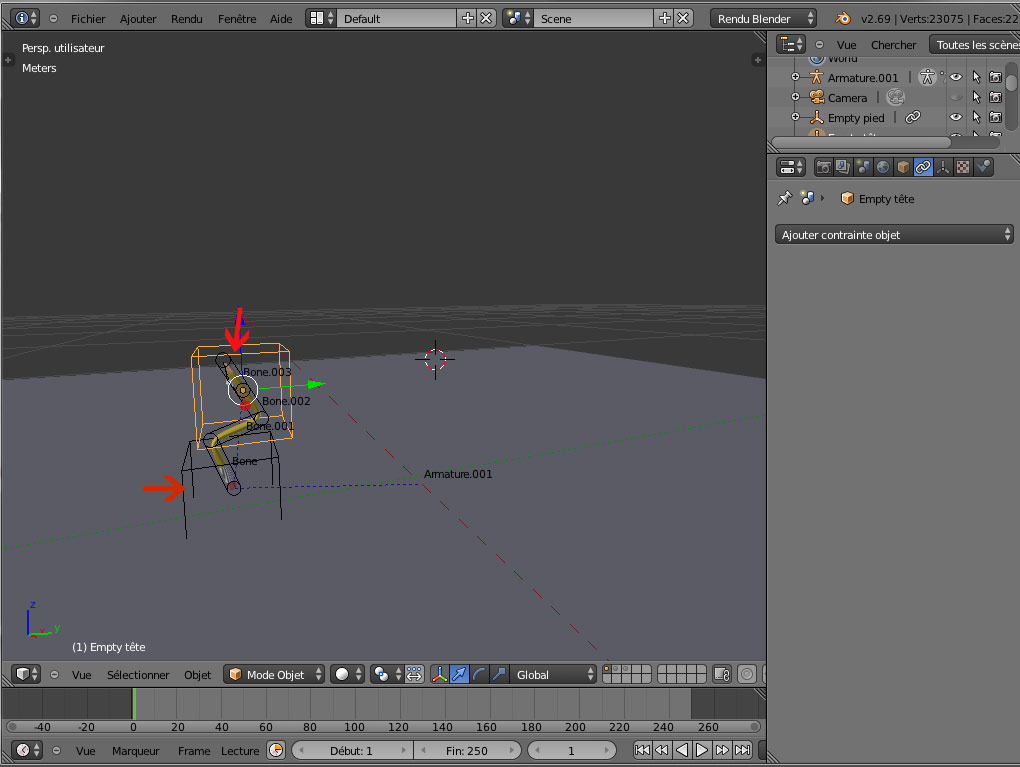
Task: Add a new screen layout next to Default
Action: (x=468, y=19)
